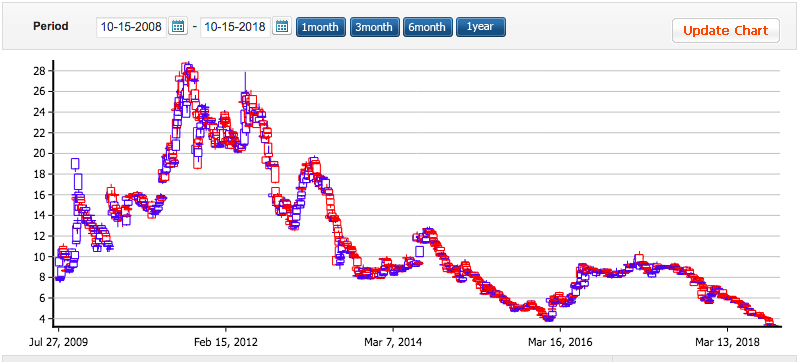Open the start date calendar picker

point(178,26)
